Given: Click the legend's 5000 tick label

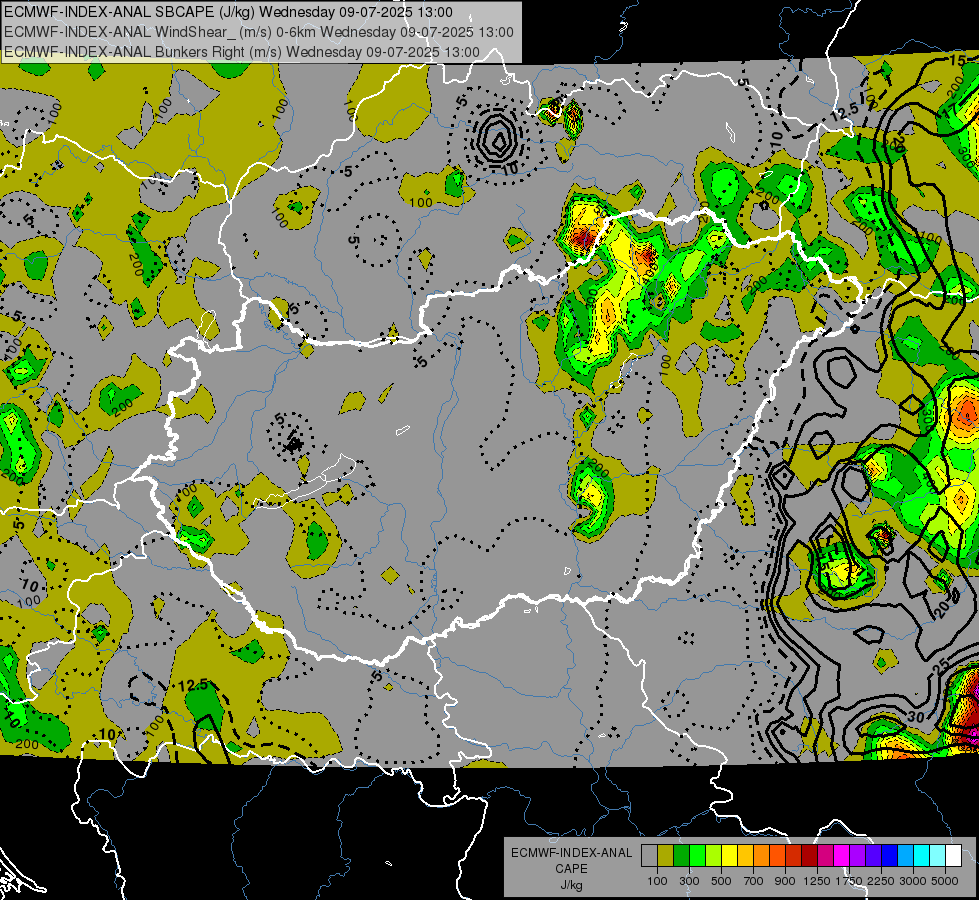Looking at the screenshot, I should (945, 881).
